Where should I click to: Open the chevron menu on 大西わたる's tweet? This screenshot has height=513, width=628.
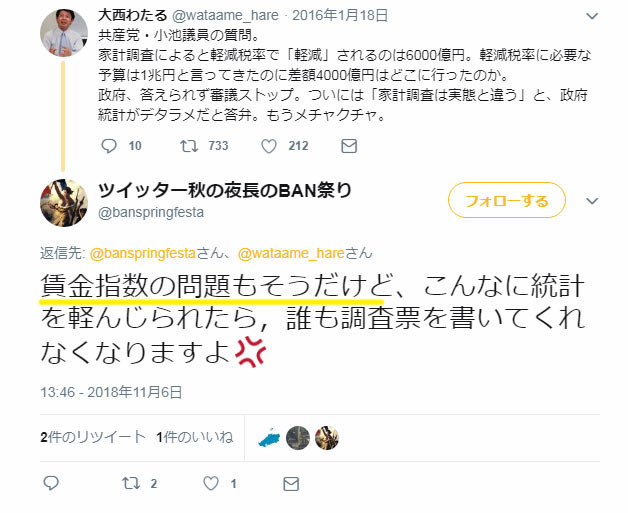coord(592,16)
